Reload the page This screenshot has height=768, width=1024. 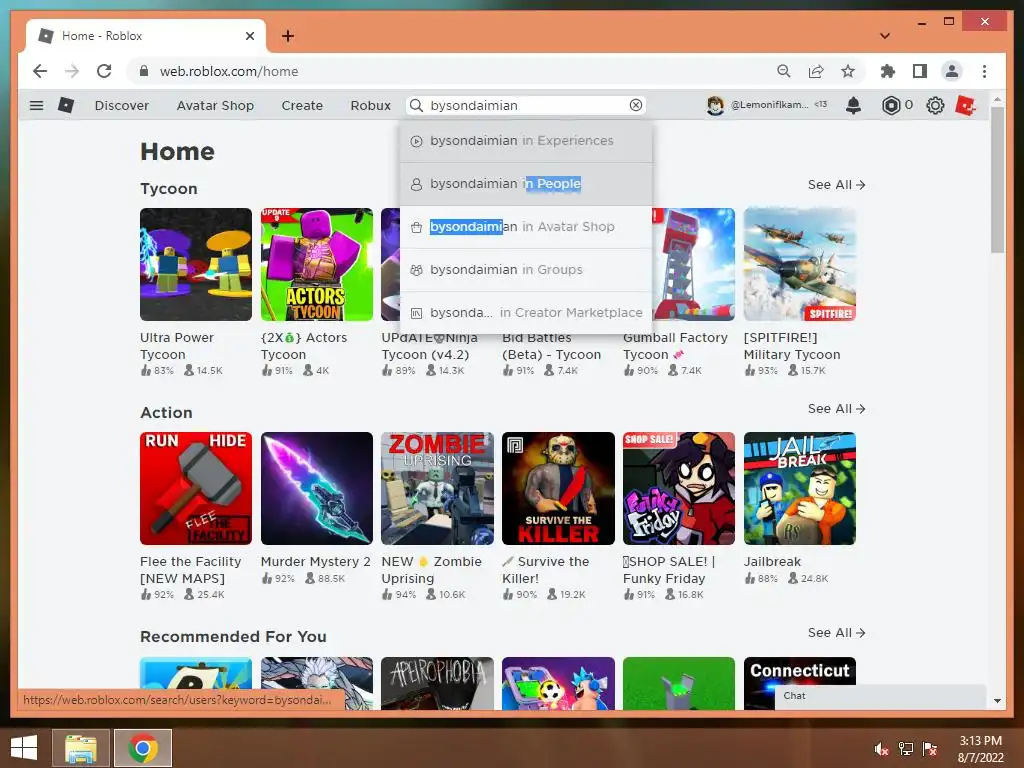pyautogui.click(x=104, y=71)
